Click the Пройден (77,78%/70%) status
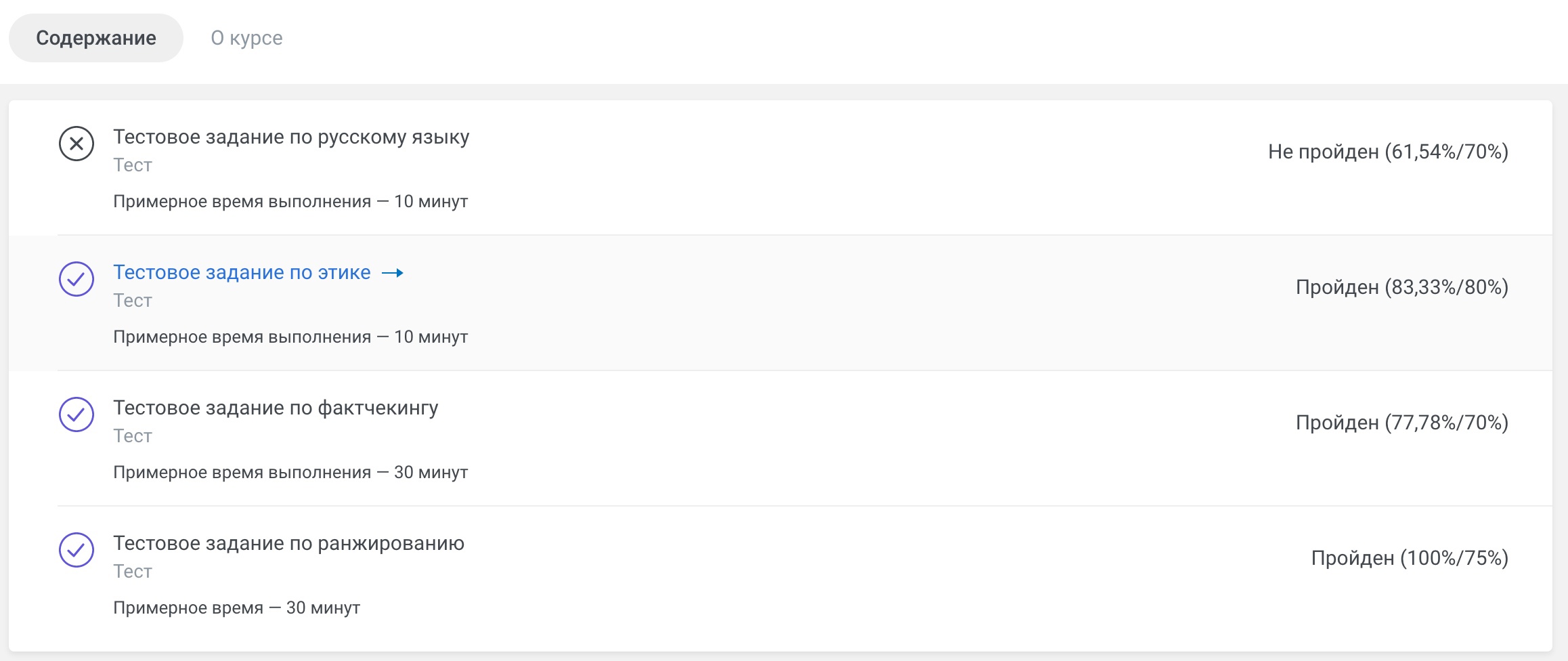Image resolution: width=1568 pixels, height=661 pixels. click(1402, 423)
